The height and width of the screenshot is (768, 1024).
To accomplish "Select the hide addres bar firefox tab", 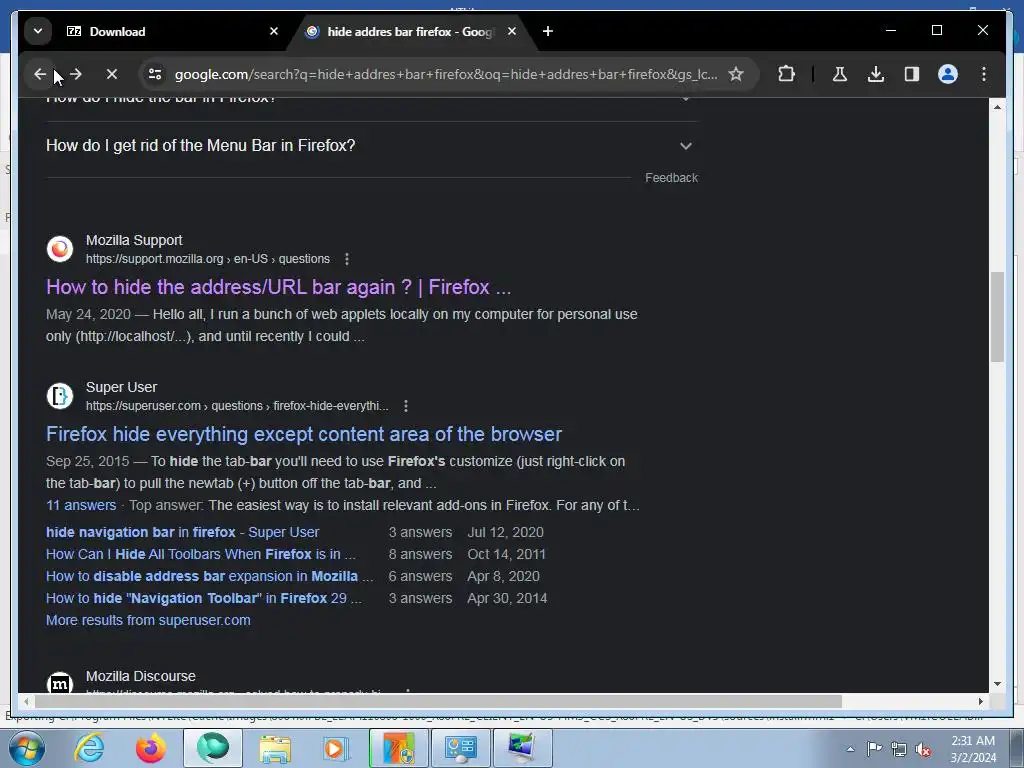I will tap(410, 31).
